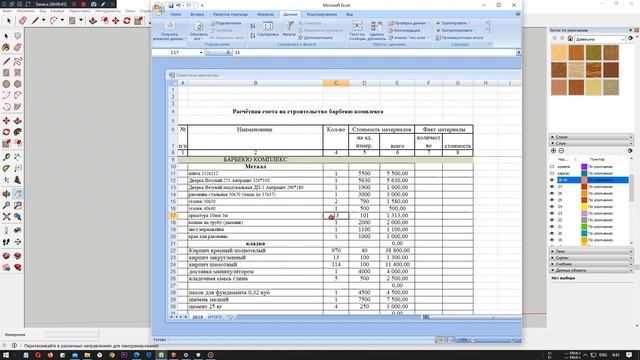Select the Zoom Window tool
640x360 pixels.
(18, 205)
